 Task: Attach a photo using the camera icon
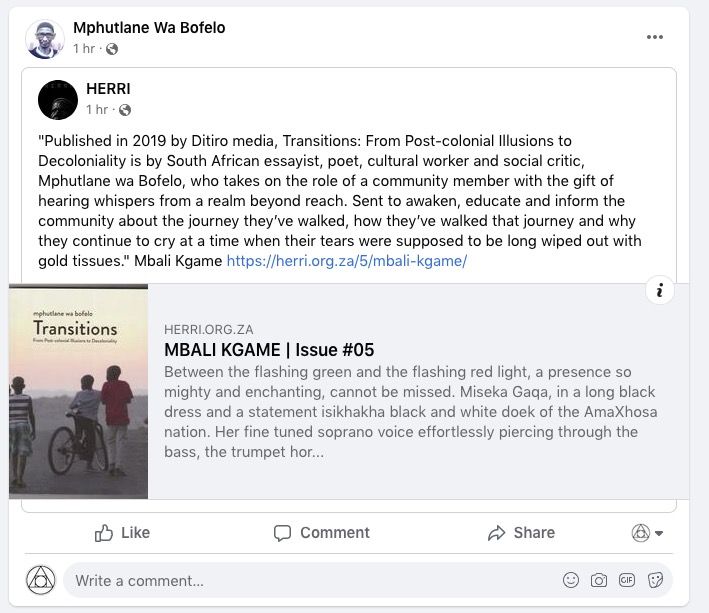(599, 580)
